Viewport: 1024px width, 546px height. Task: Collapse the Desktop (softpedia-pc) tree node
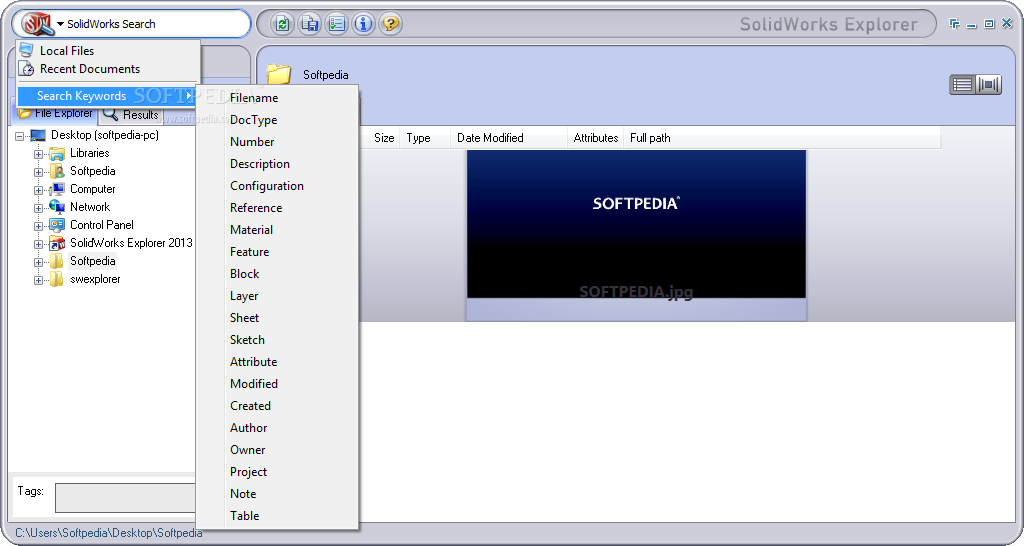tap(20, 136)
